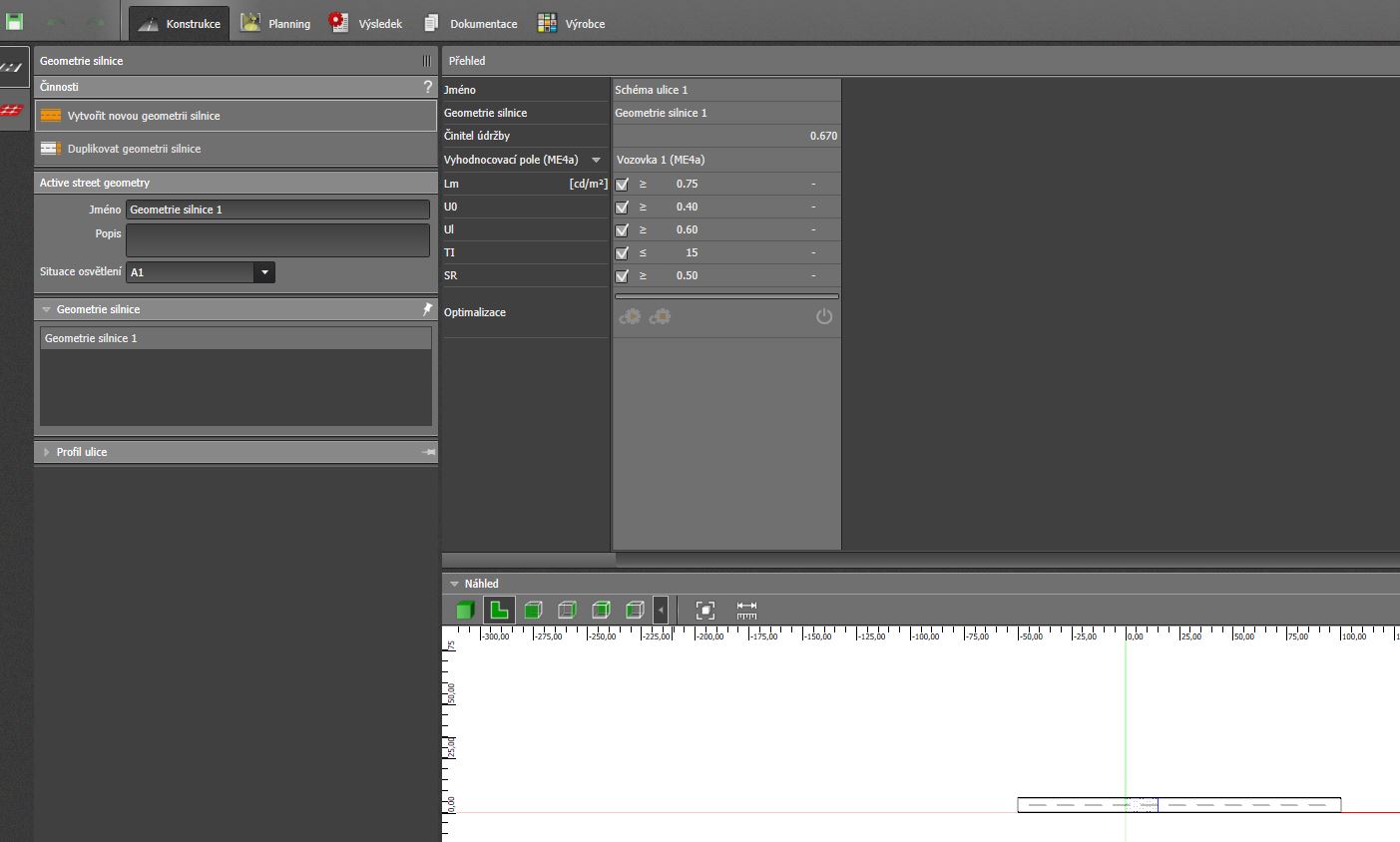The height and width of the screenshot is (842, 1400).
Task: Click the redo arrow icon
Action: pos(96,22)
